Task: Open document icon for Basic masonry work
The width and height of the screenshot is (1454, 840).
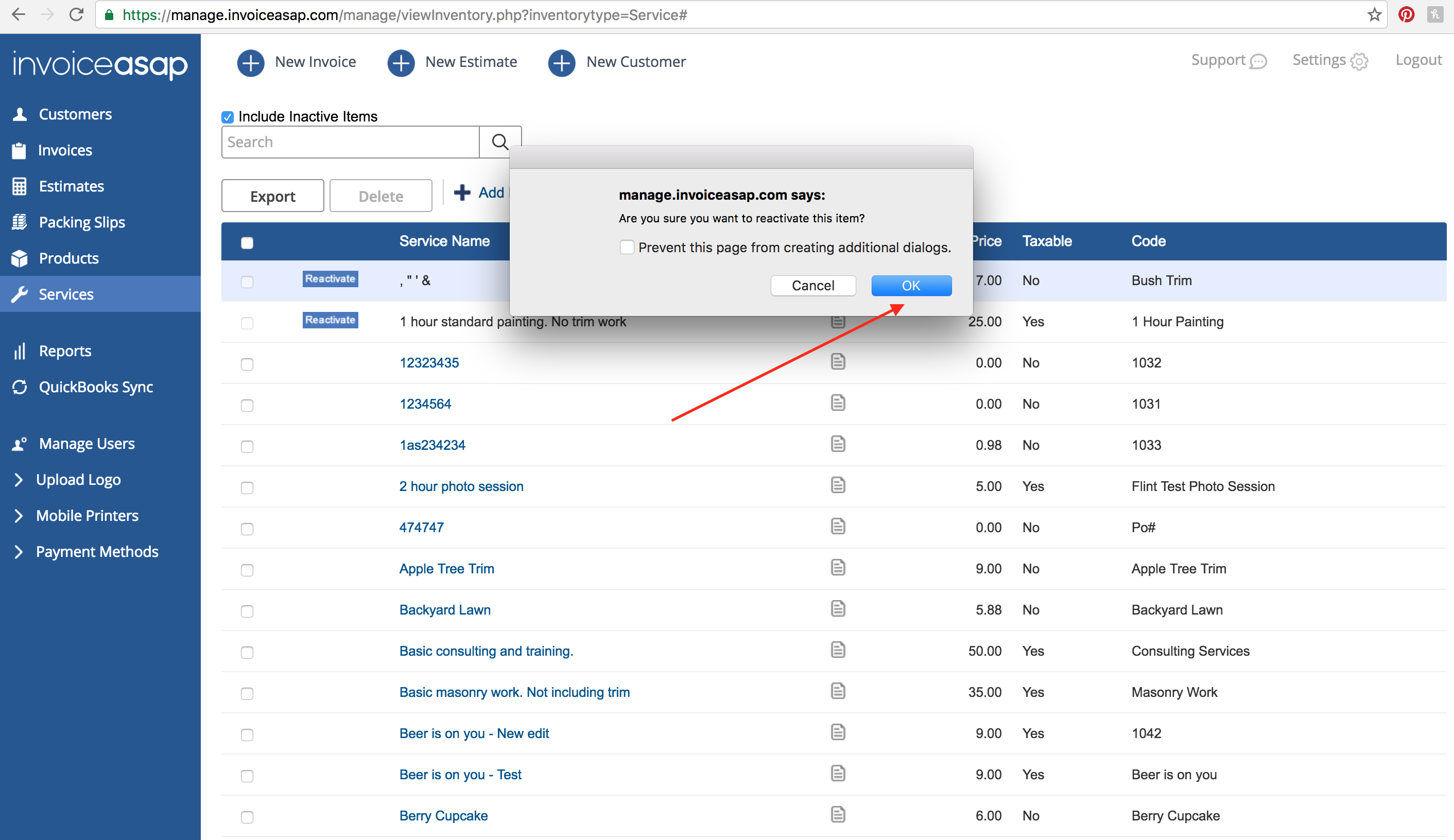Action: (x=838, y=691)
